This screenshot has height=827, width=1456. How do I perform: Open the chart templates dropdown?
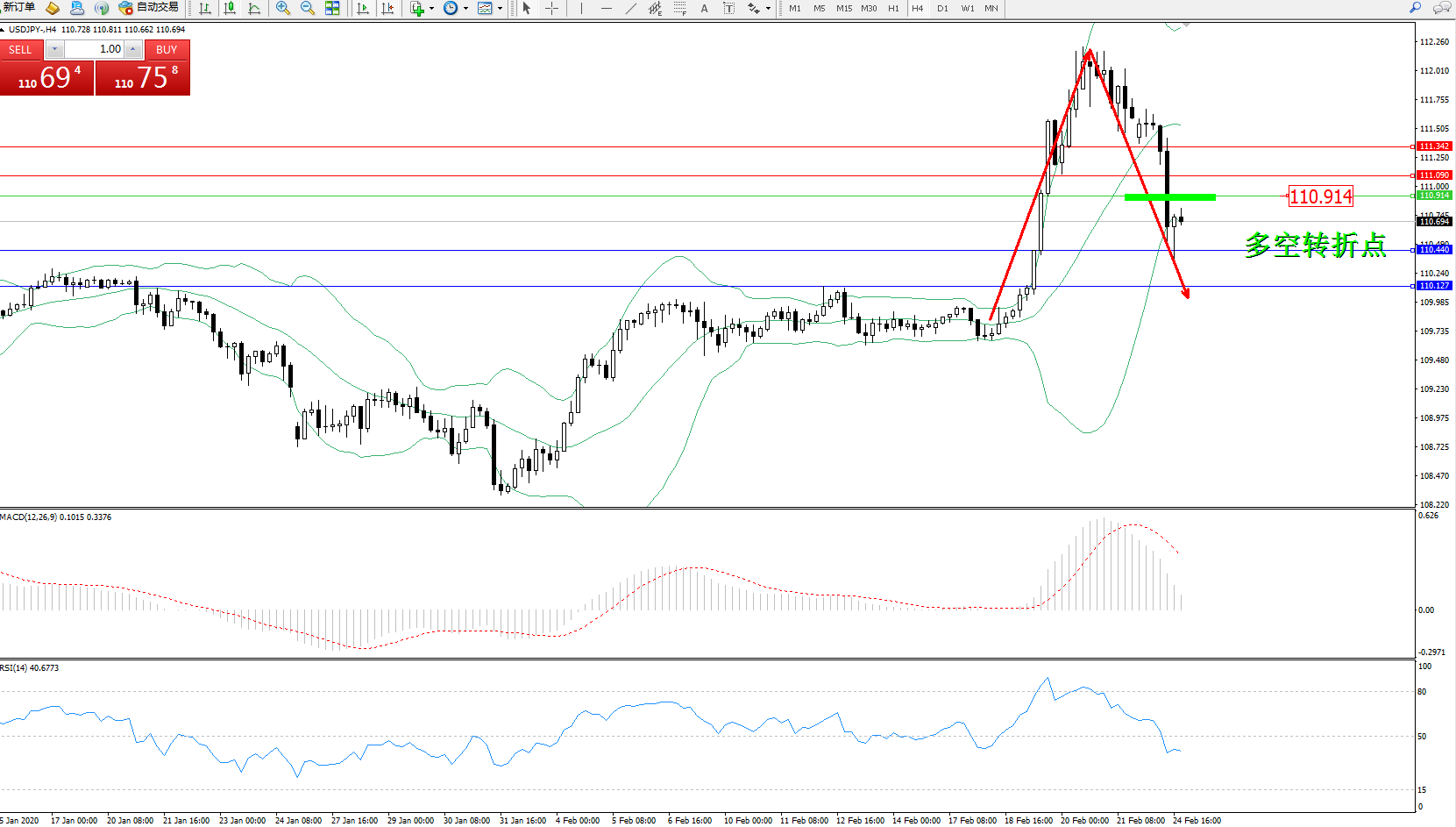(500, 9)
